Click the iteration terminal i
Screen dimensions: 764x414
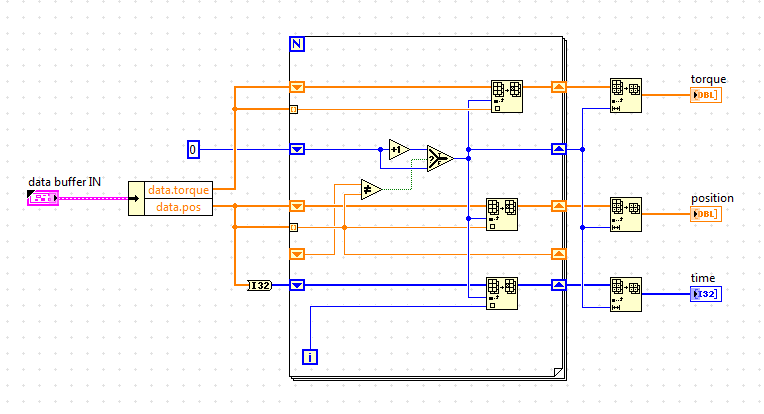(x=310, y=357)
